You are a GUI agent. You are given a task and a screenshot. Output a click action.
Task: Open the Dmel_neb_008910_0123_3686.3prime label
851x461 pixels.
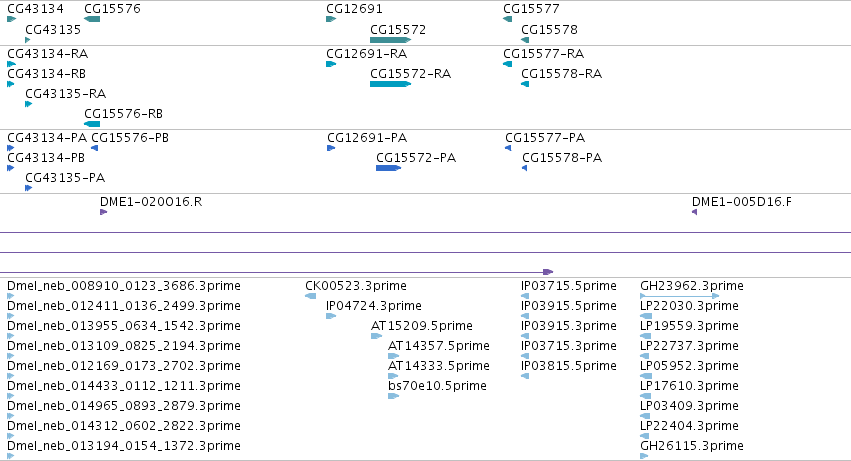pyautogui.click(x=124, y=286)
